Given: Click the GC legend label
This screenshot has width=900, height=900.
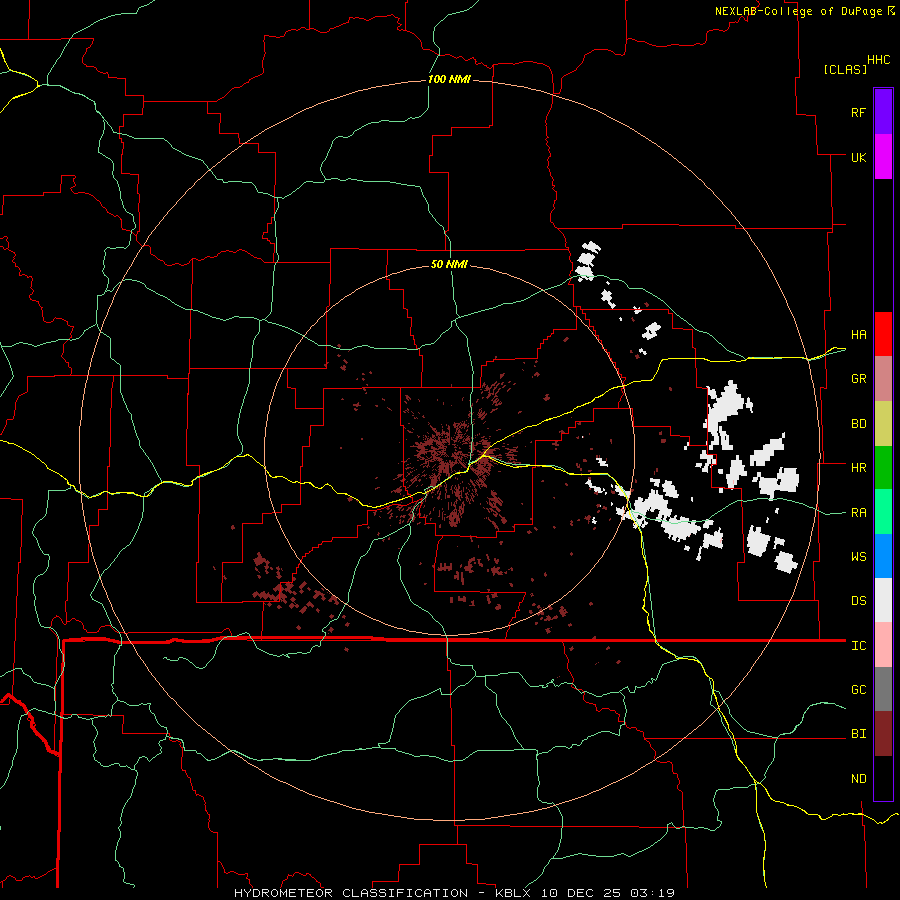Looking at the screenshot, I should (858, 690).
